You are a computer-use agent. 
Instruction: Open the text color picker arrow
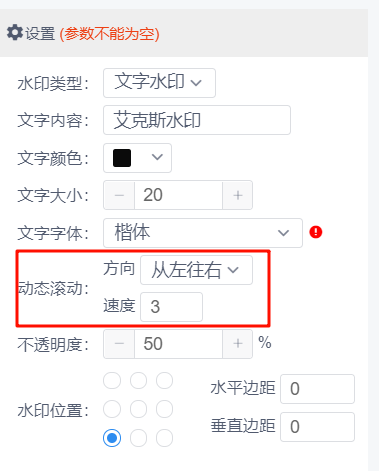(x=157, y=157)
